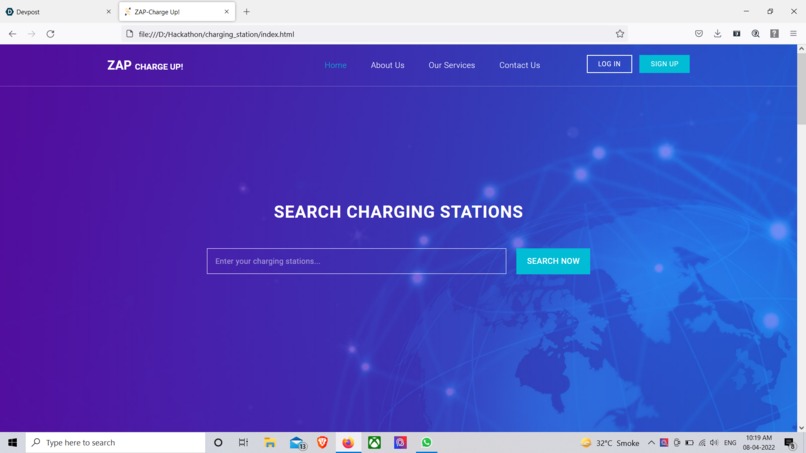Show hidden system tray icons
This screenshot has width=806, height=453.
[x=651, y=443]
